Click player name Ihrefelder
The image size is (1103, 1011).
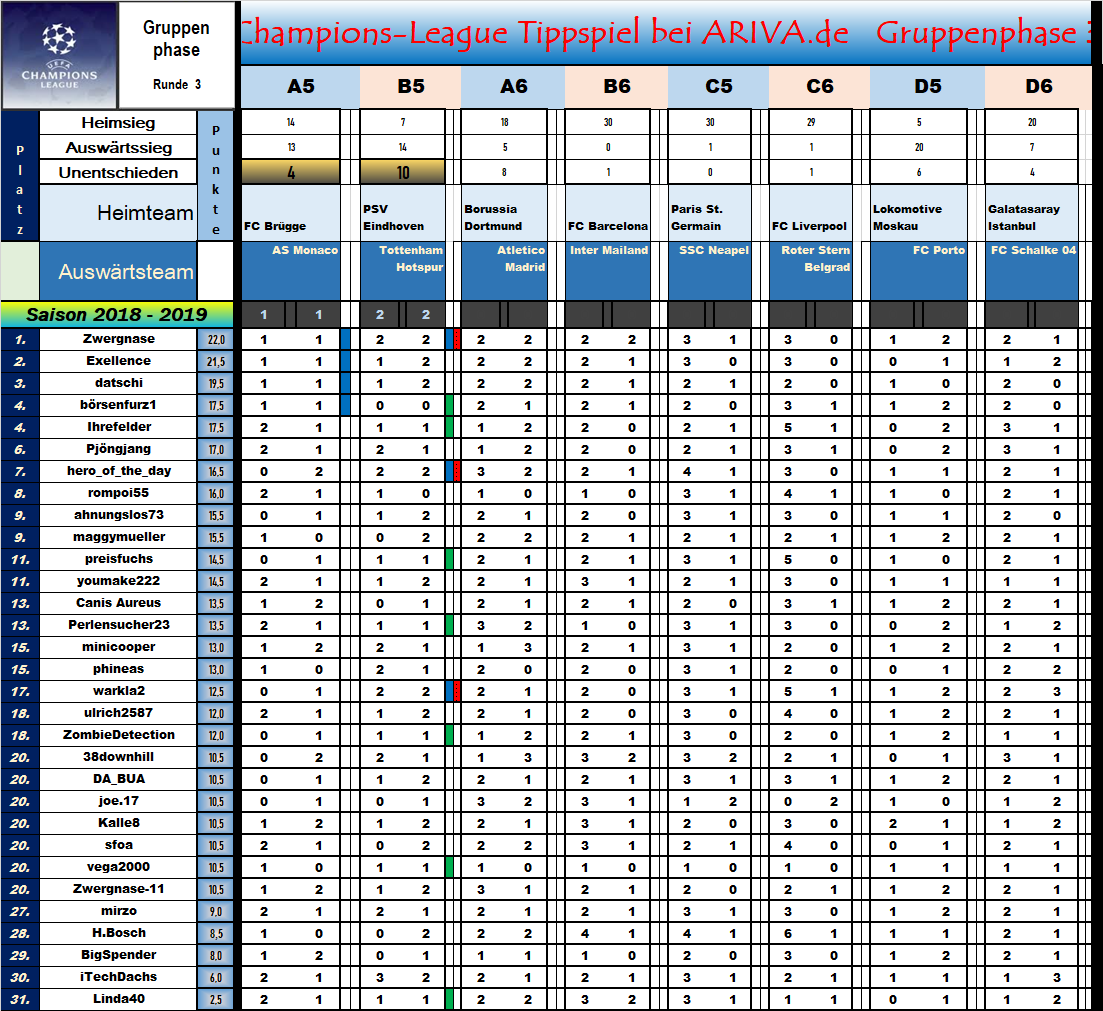(x=118, y=427)
